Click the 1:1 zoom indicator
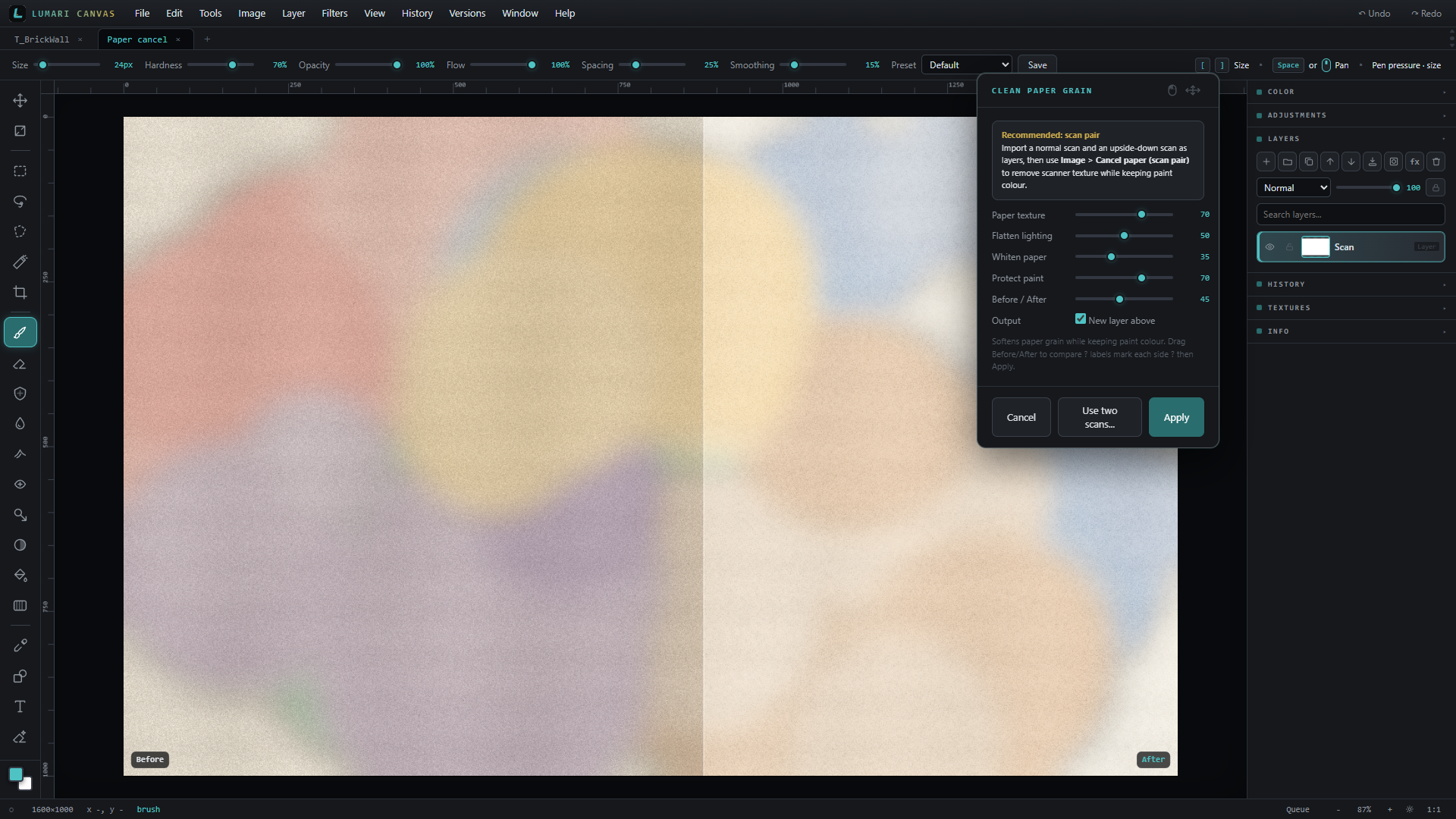The width and height of the screenshot is (1456, 819). pos(1433,810)
